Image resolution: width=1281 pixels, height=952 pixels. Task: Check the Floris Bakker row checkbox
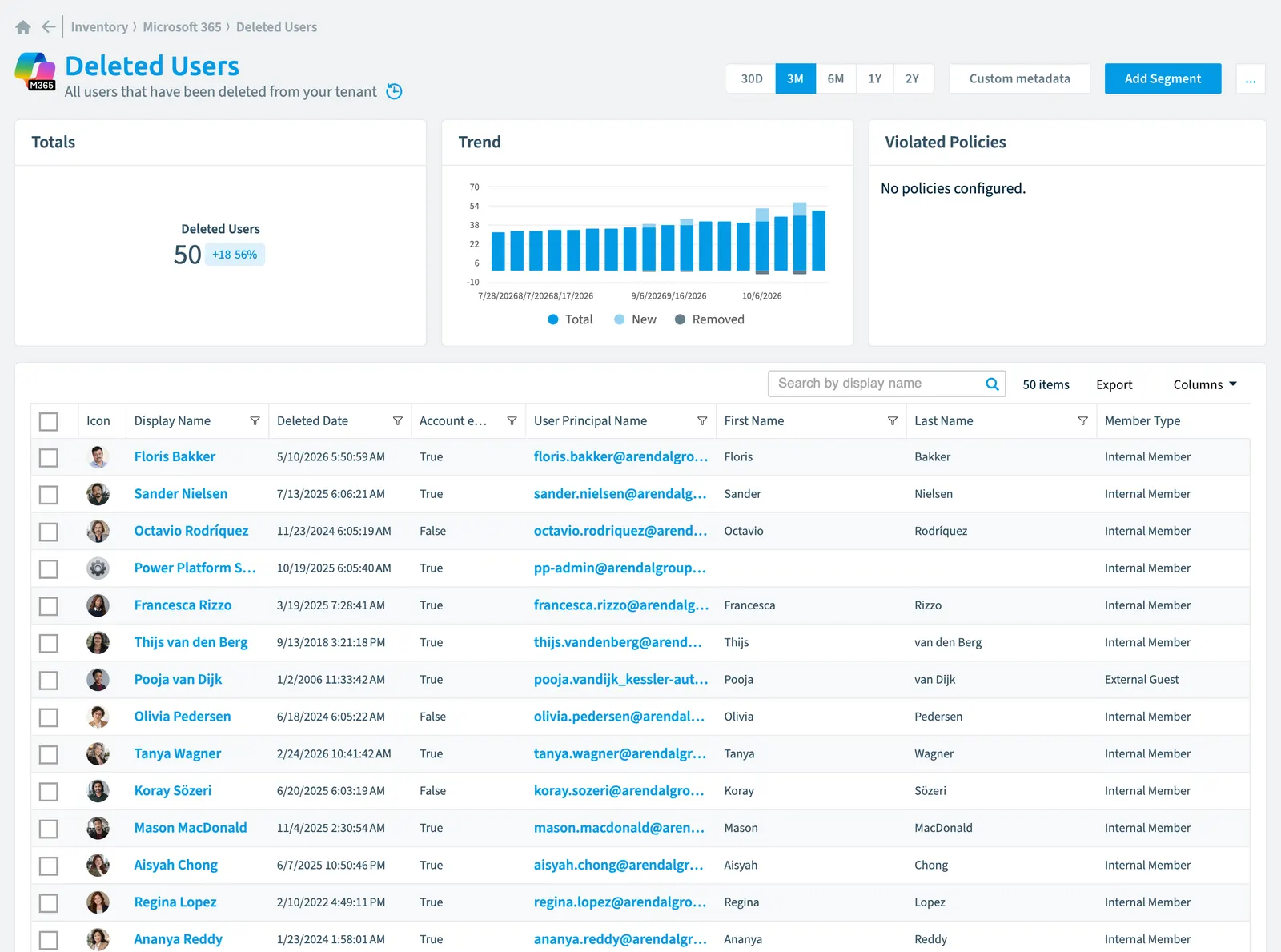click(49, 457)
